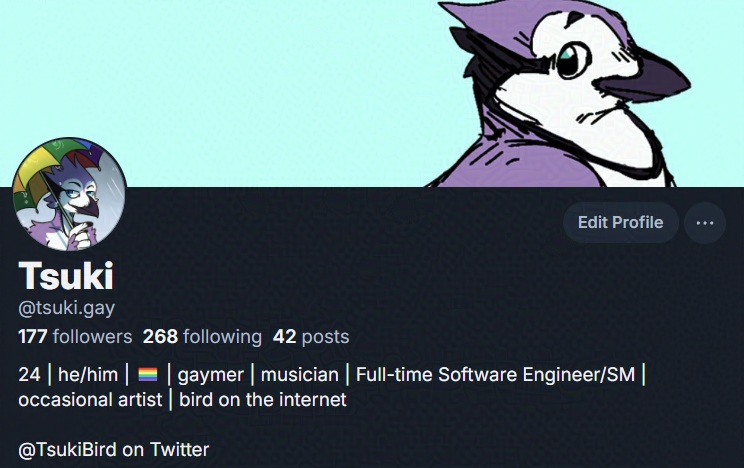Click "bird on the internet" bio text
744x468 pixels.
(x=263, y=400)
